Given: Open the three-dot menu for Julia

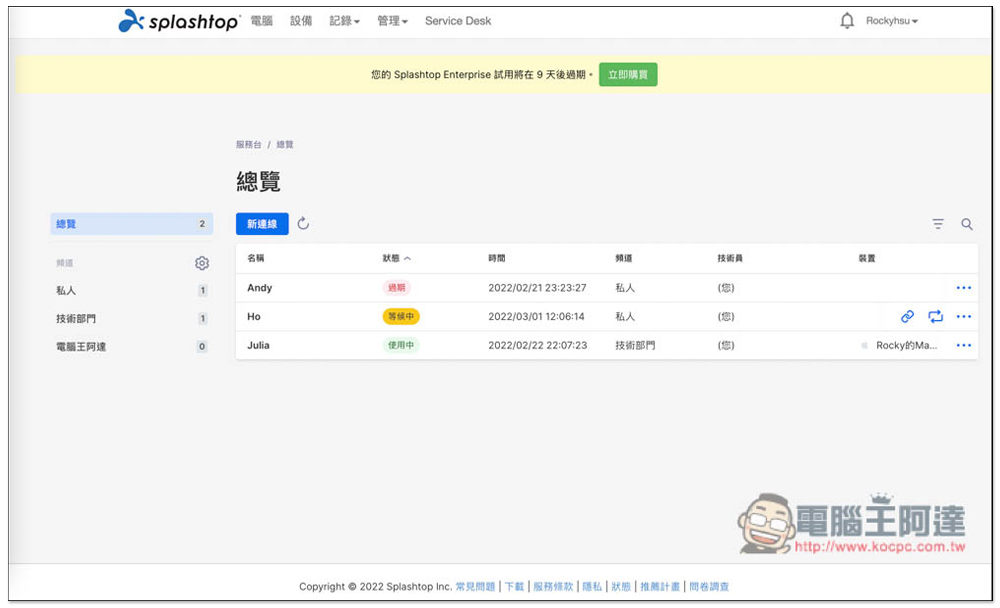Looking at the screenshot, I should point(963,345).
